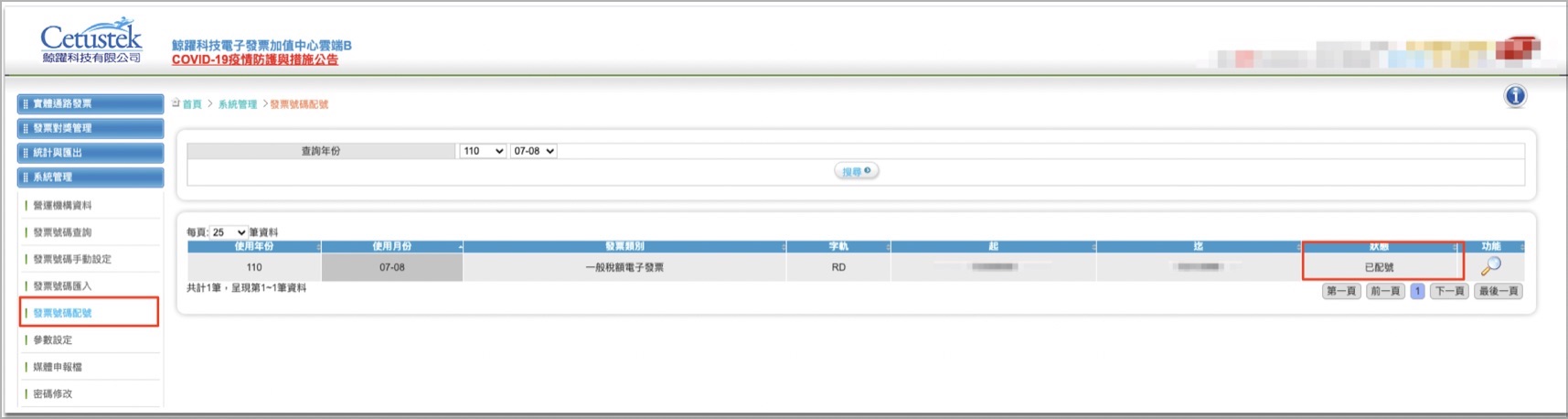Sort by the 起 column header
Viewport: 1568px width, 419px height.
point(993,246)
